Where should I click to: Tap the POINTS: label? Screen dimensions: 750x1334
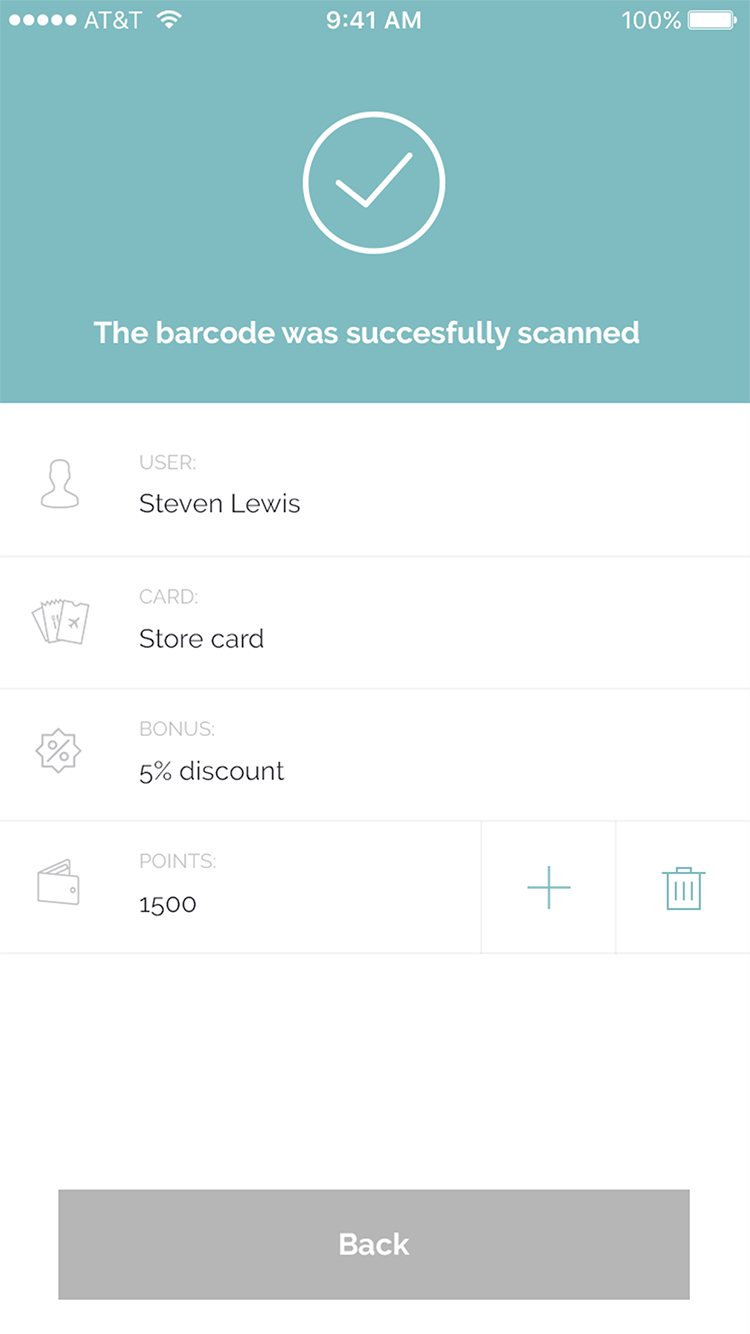click(x=178, y=861)
